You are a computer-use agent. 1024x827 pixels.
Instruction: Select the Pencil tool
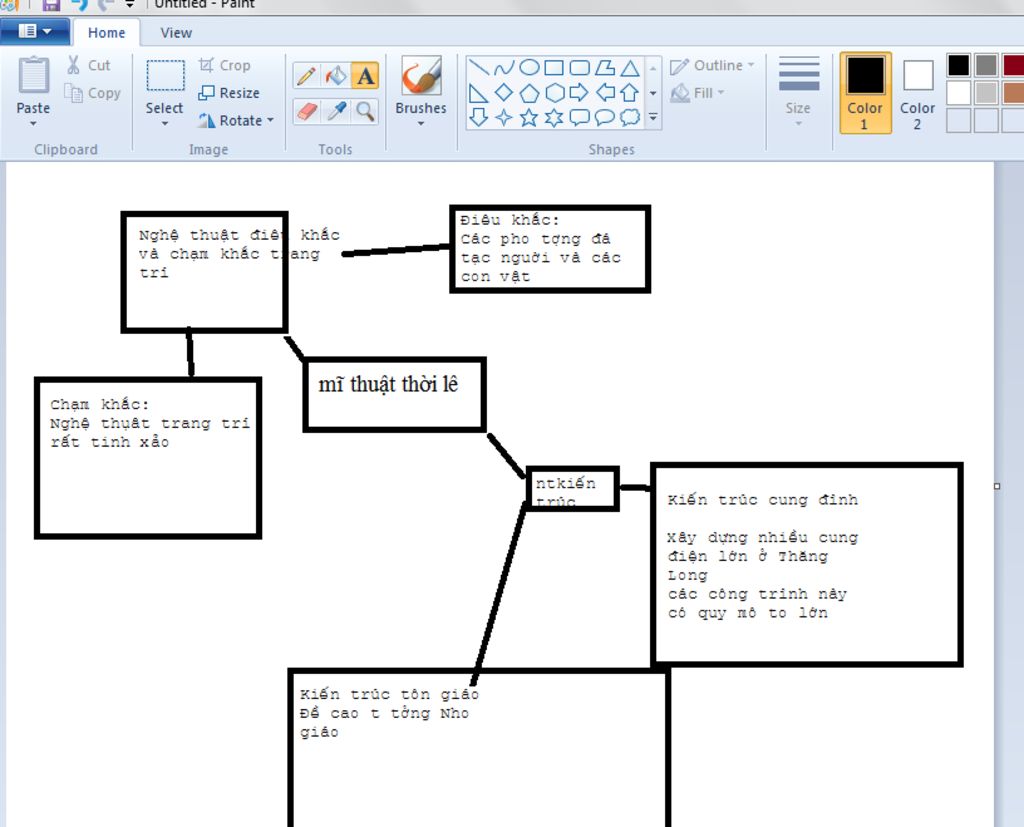coord(306,76)
